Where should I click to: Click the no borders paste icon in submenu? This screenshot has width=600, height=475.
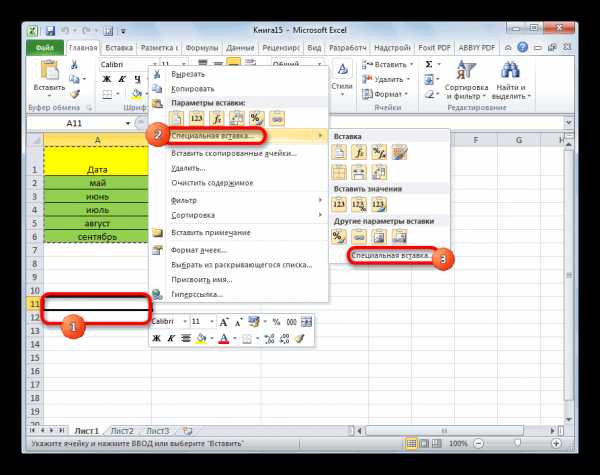(339, 172)
